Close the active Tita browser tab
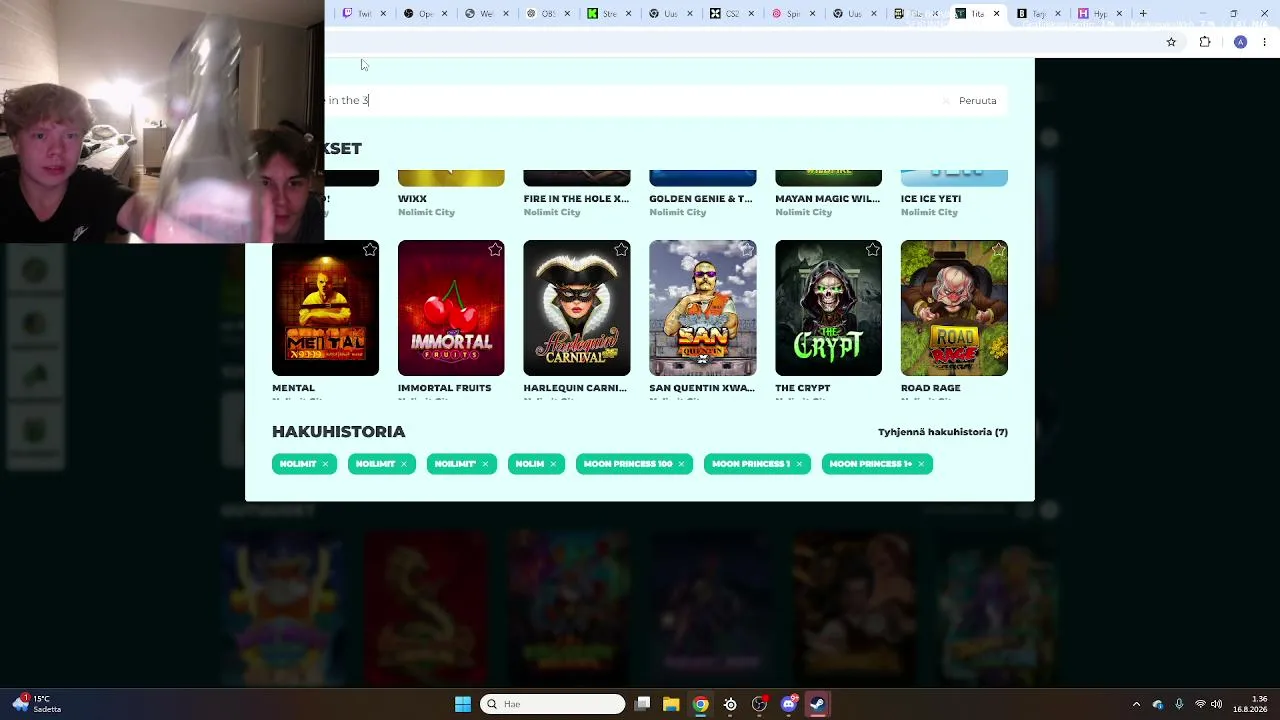 point(996,14)
